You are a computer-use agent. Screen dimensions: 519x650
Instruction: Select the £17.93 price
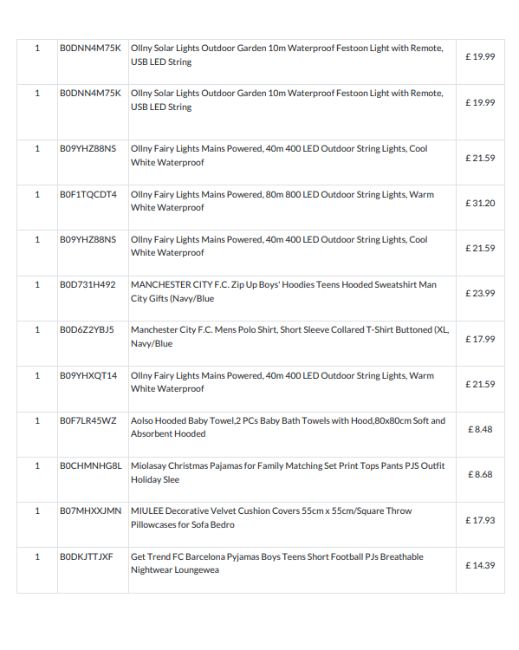pos(480,520)
